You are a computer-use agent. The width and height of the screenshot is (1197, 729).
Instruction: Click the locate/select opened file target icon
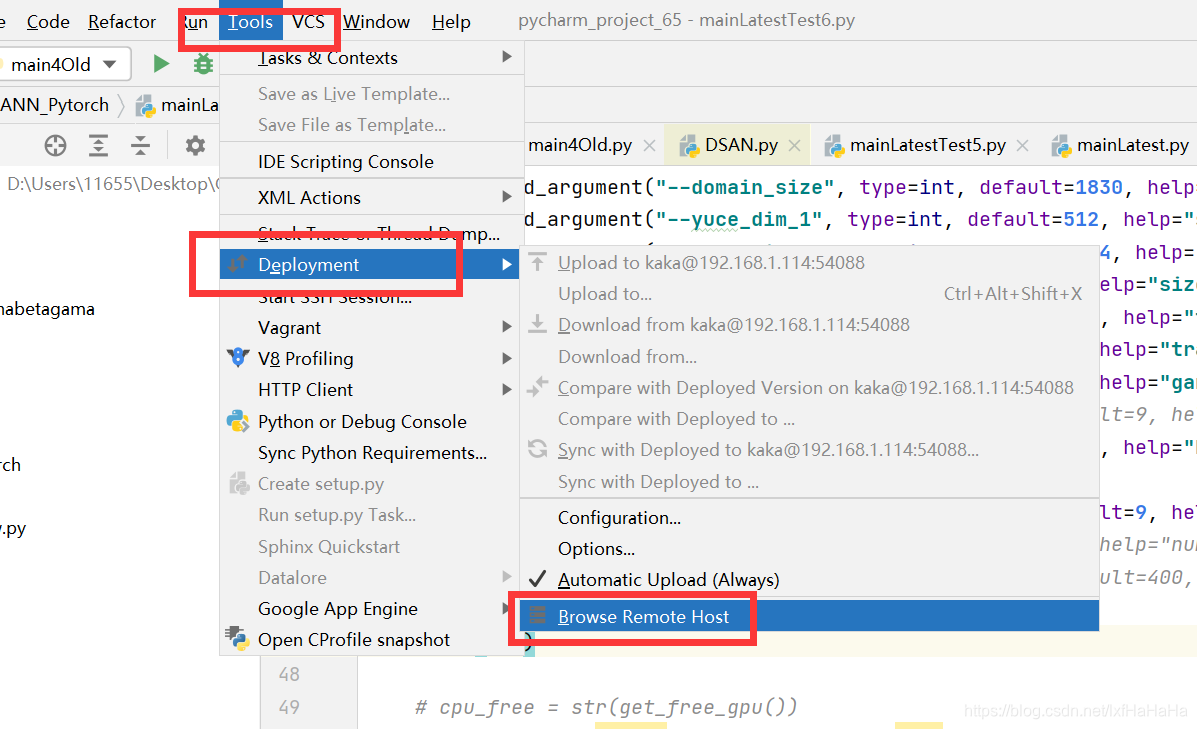tap(55, 145)
